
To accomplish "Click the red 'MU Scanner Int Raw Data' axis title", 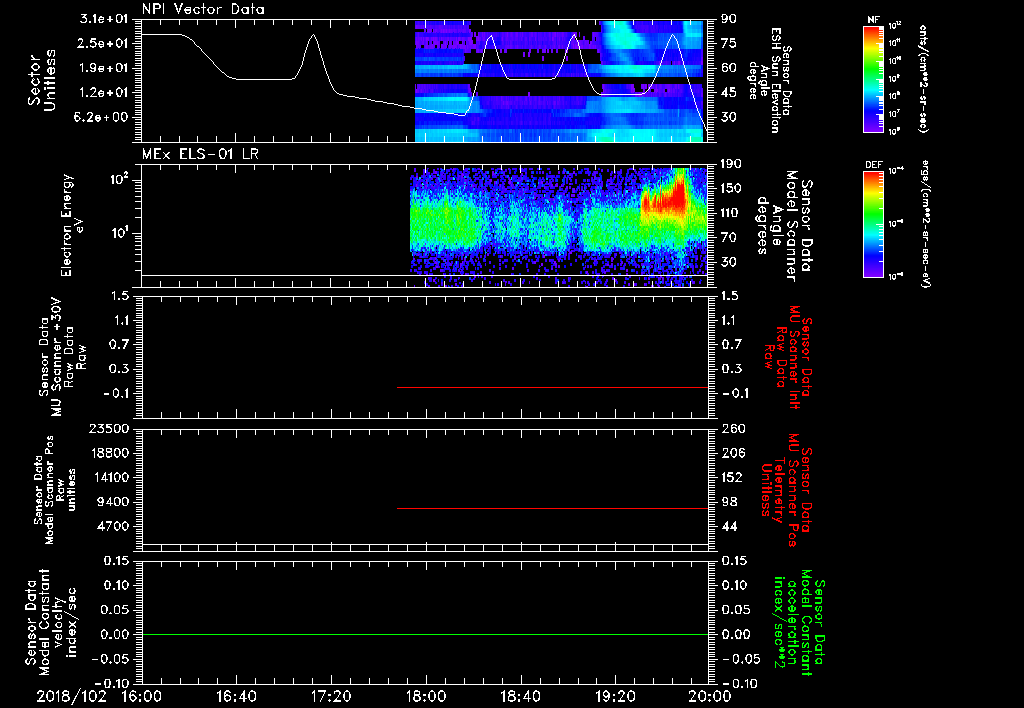I will 787,357.
